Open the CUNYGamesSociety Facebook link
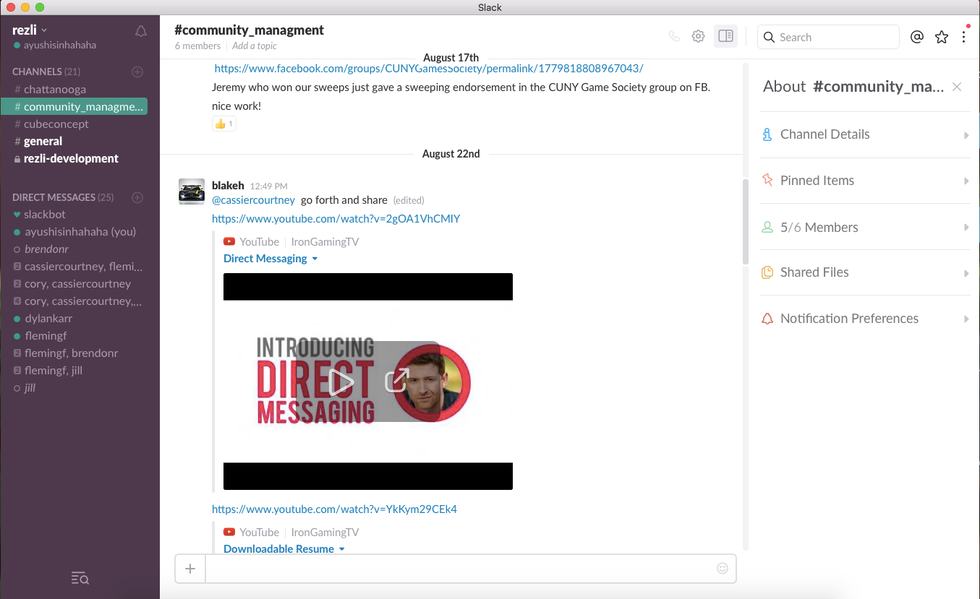This screenshot has height=599, width=980. 428,69
